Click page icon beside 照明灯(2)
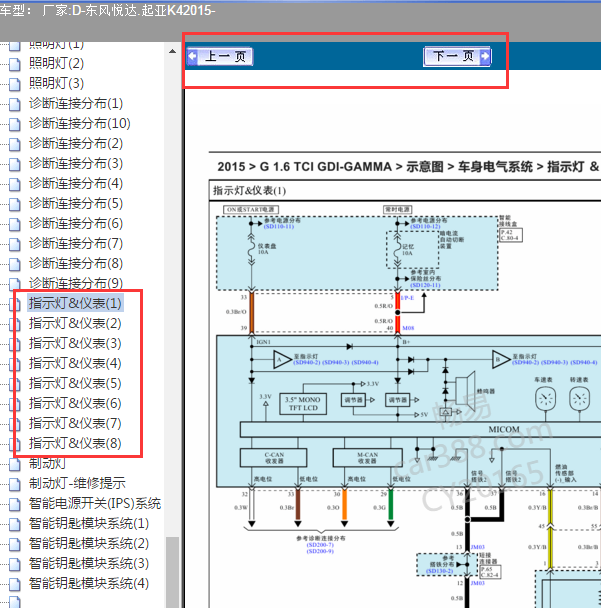601x608 pixels. [15, 64]
